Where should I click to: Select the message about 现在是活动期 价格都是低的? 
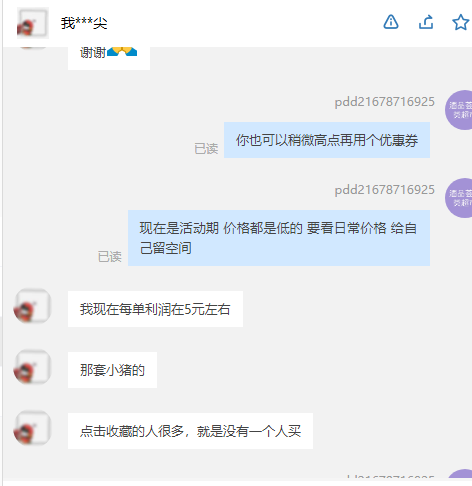tap(279, 238)
